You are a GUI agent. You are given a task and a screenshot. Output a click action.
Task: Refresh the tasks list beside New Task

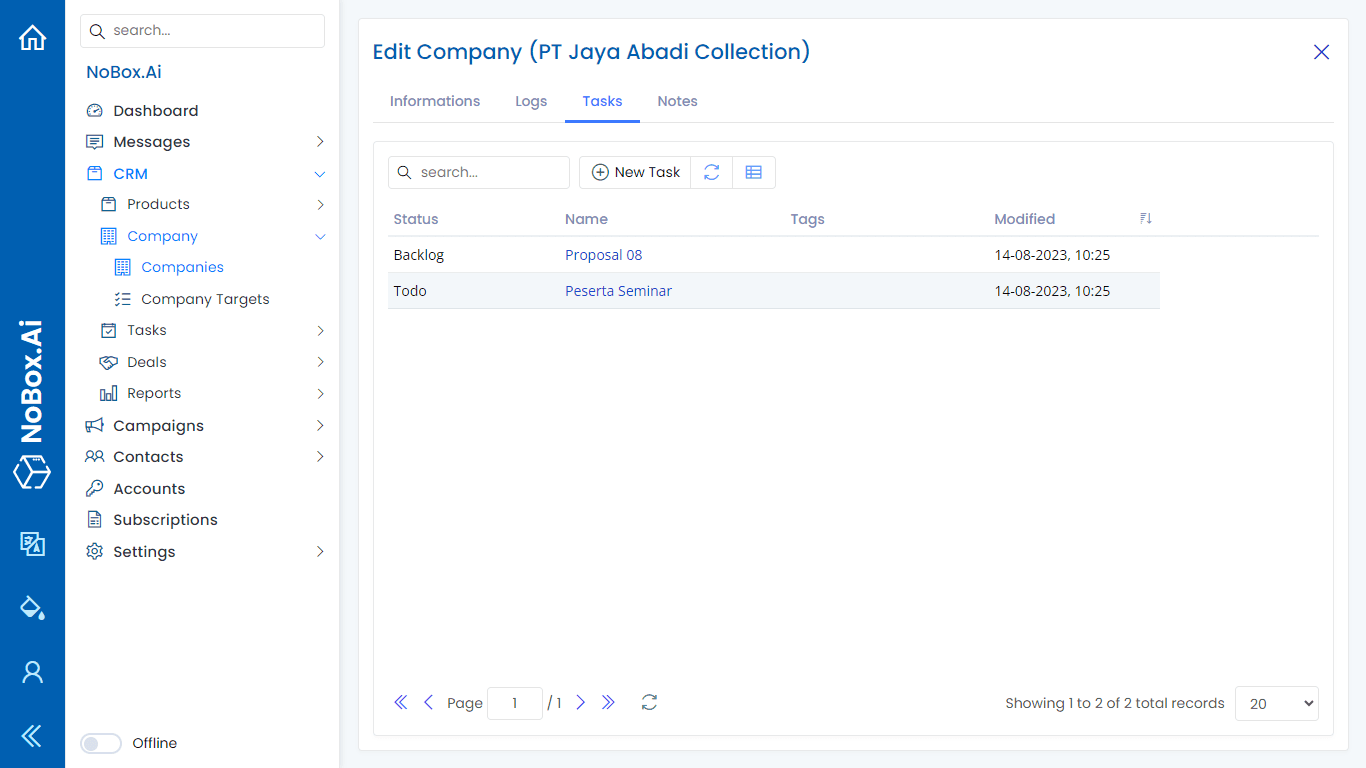coord(711,172)
